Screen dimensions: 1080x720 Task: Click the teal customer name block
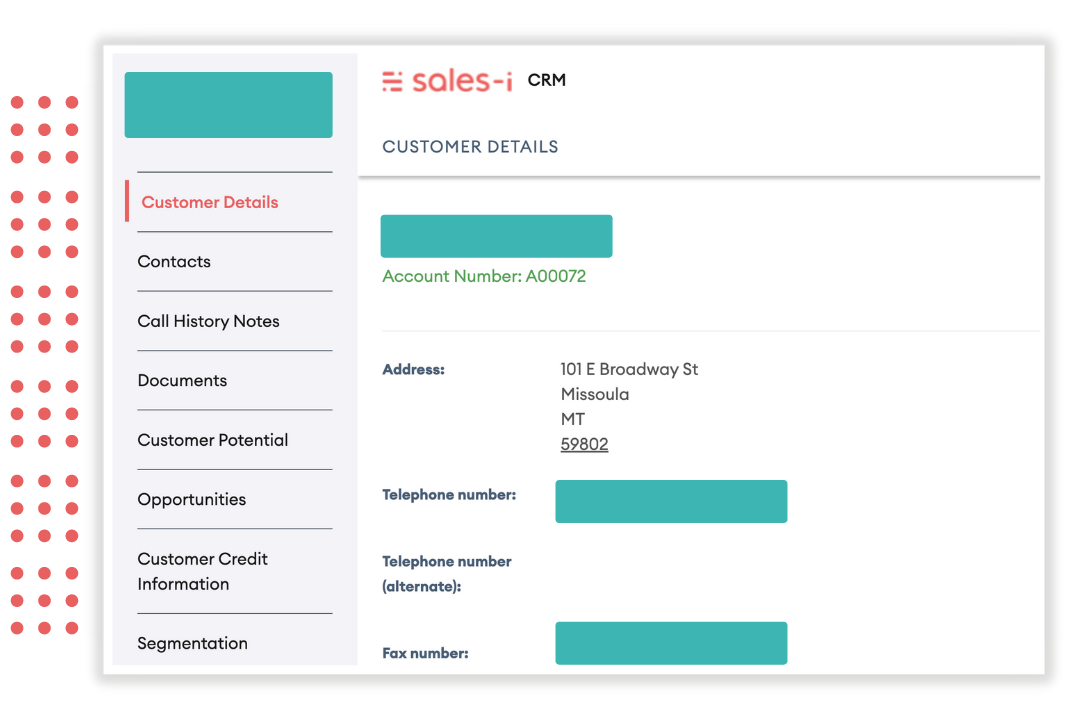coord(496,236)
